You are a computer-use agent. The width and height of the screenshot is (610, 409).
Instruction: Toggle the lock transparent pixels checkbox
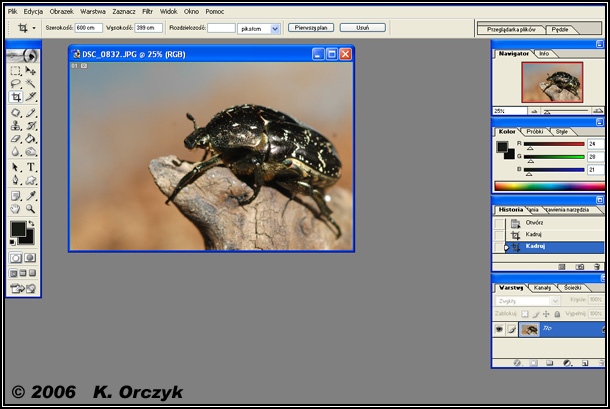tap(525, 313)
